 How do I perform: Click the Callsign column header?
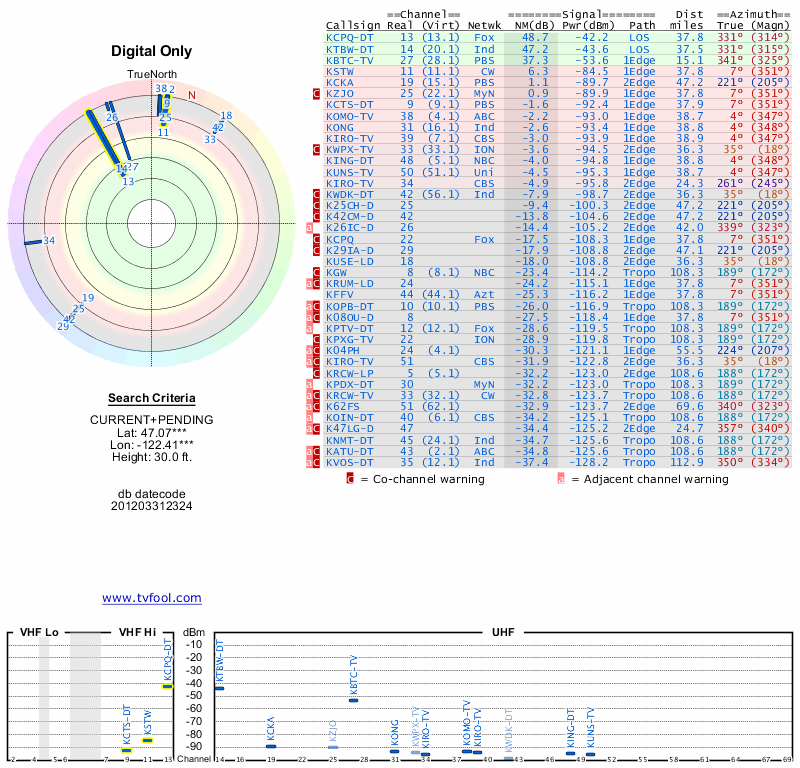(352, 25)
